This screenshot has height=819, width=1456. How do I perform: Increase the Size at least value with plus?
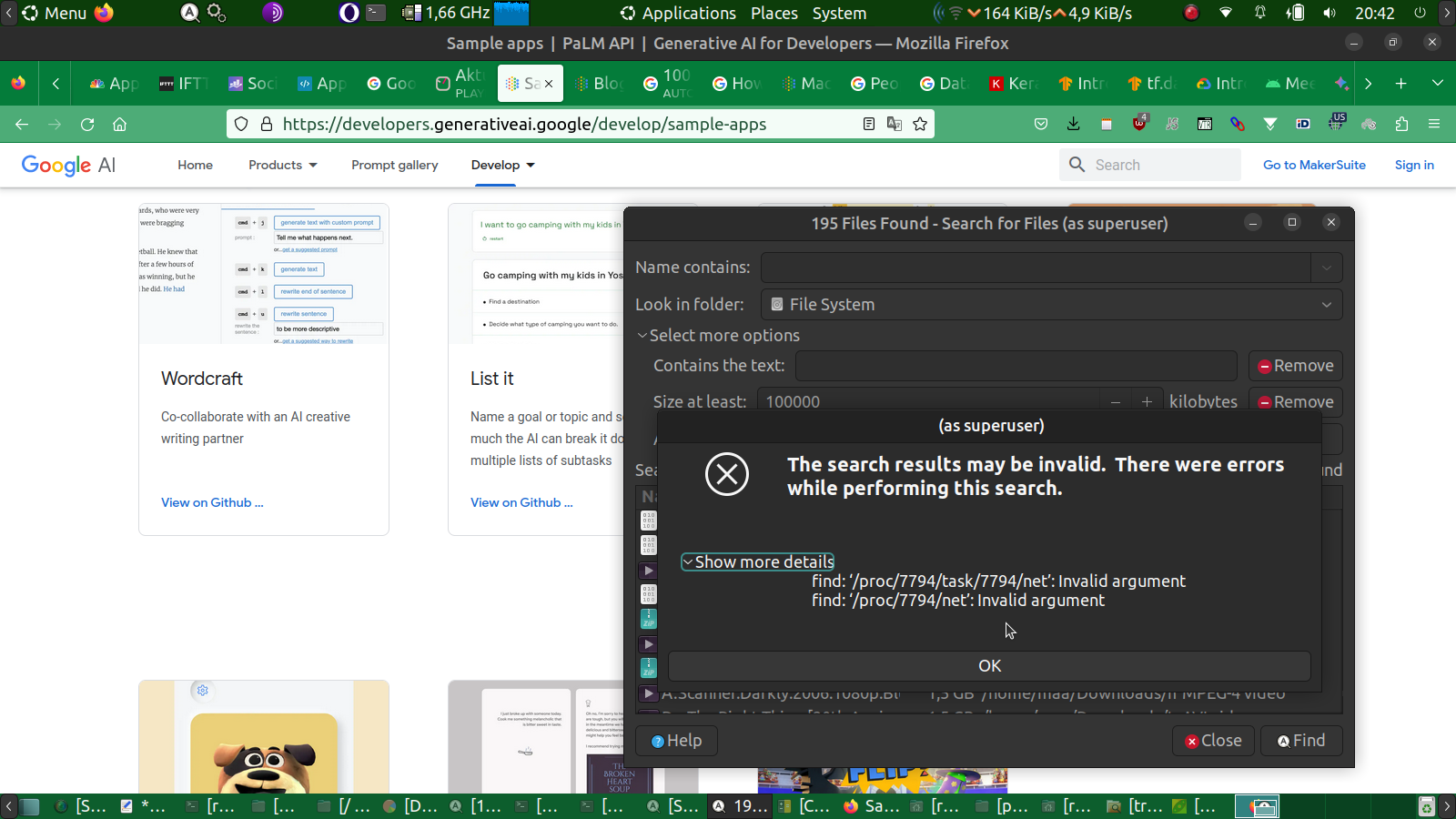pyautogui.click(x=1147, y=402)
